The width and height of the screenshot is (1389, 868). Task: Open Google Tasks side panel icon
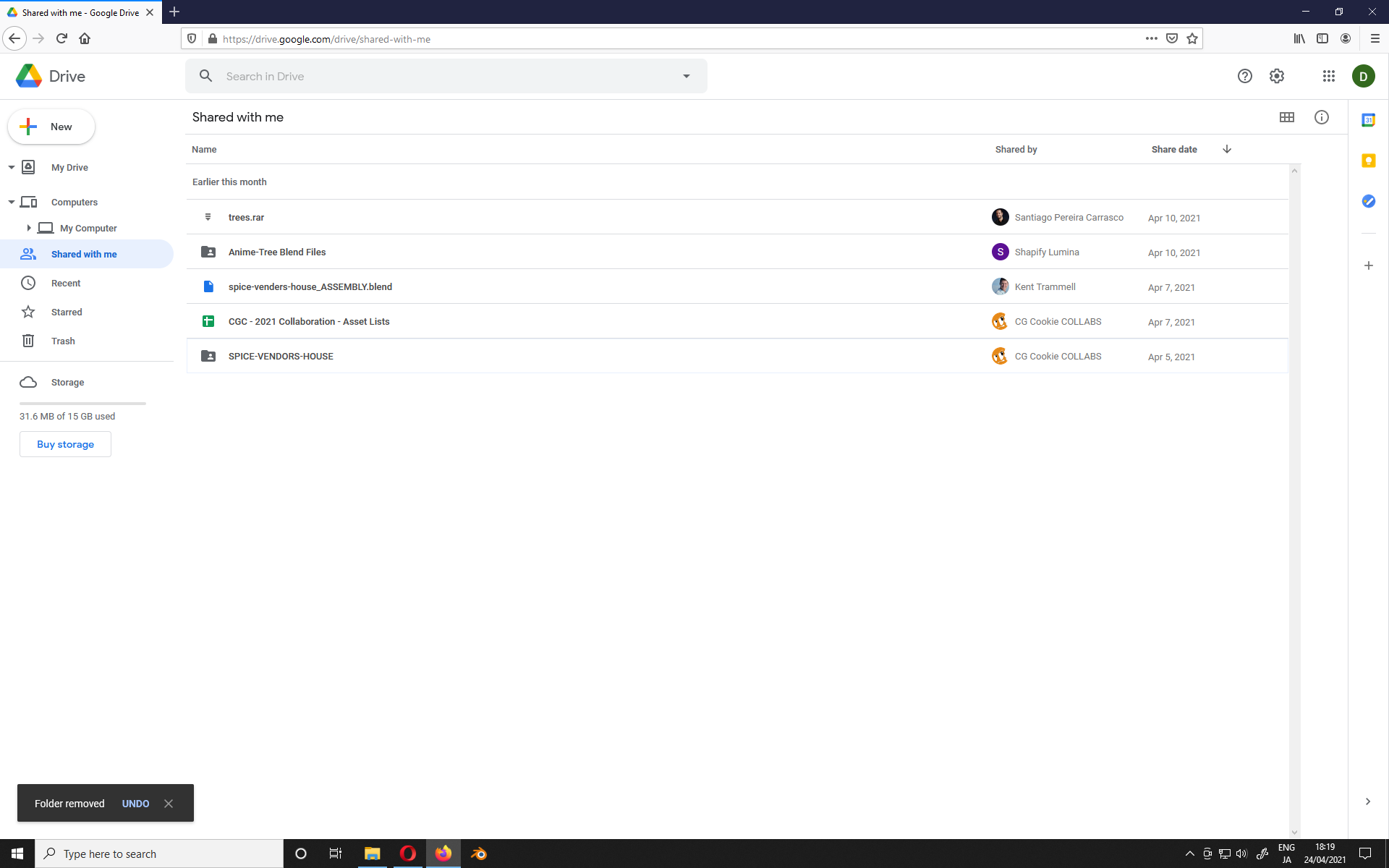click(x=1368, y=201)
